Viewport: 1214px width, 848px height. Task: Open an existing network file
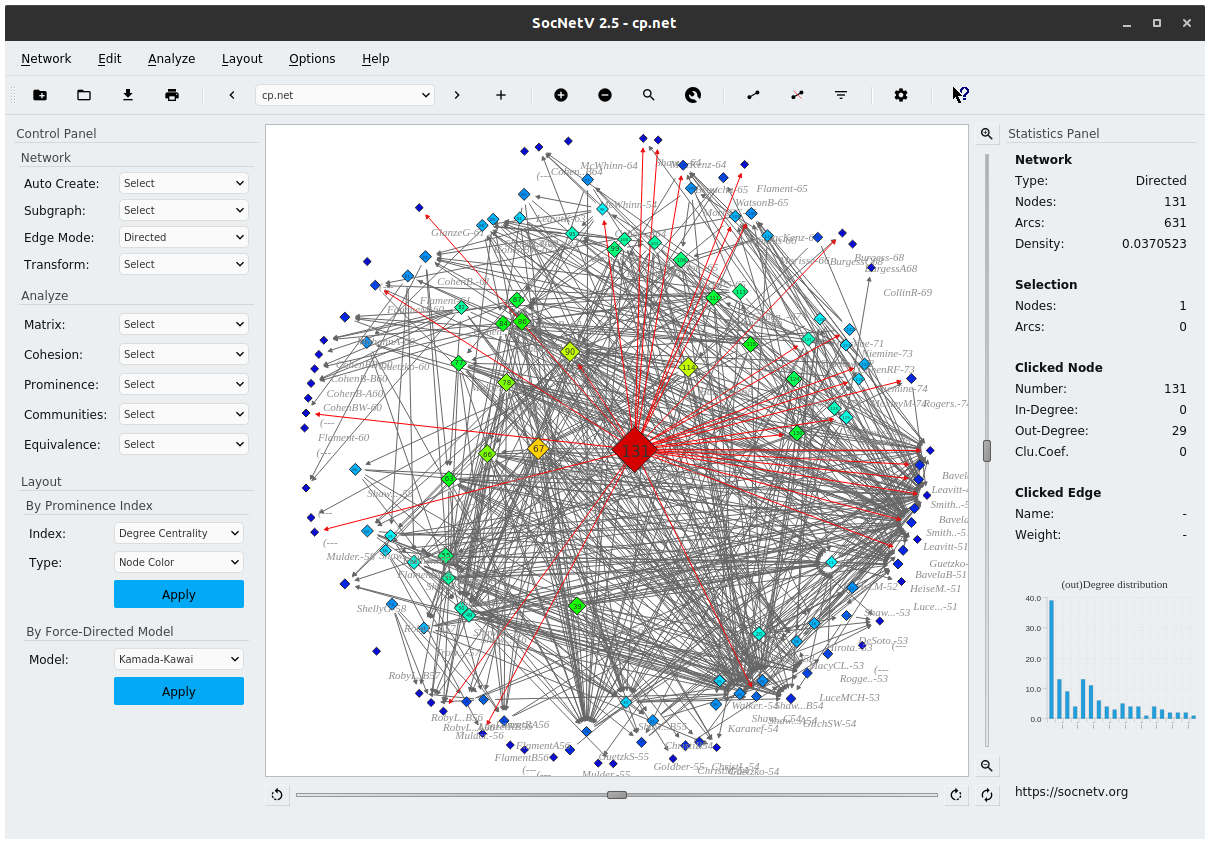[x=84, y=94]
